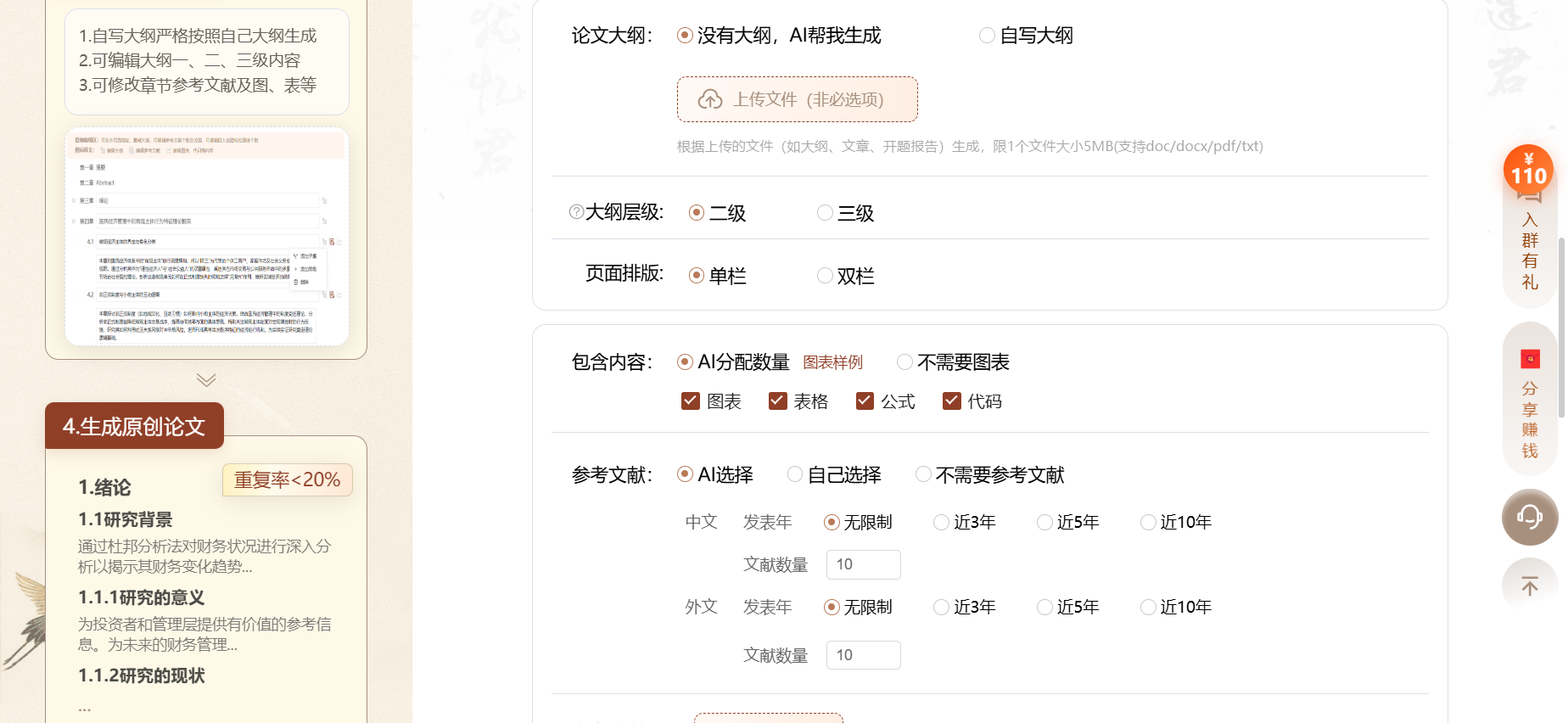Open the customer service headset icon
1568x723 pixels.
(1530, 517)
